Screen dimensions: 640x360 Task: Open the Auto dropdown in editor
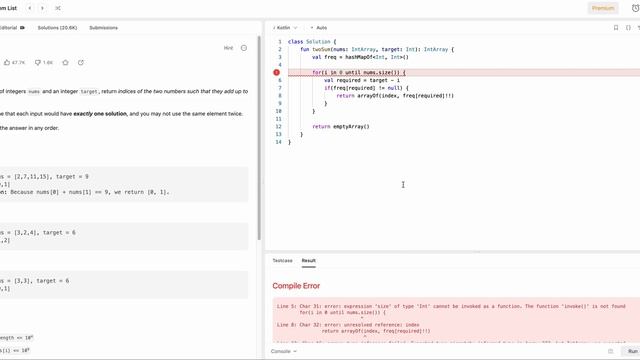click(x=319, y=28)
